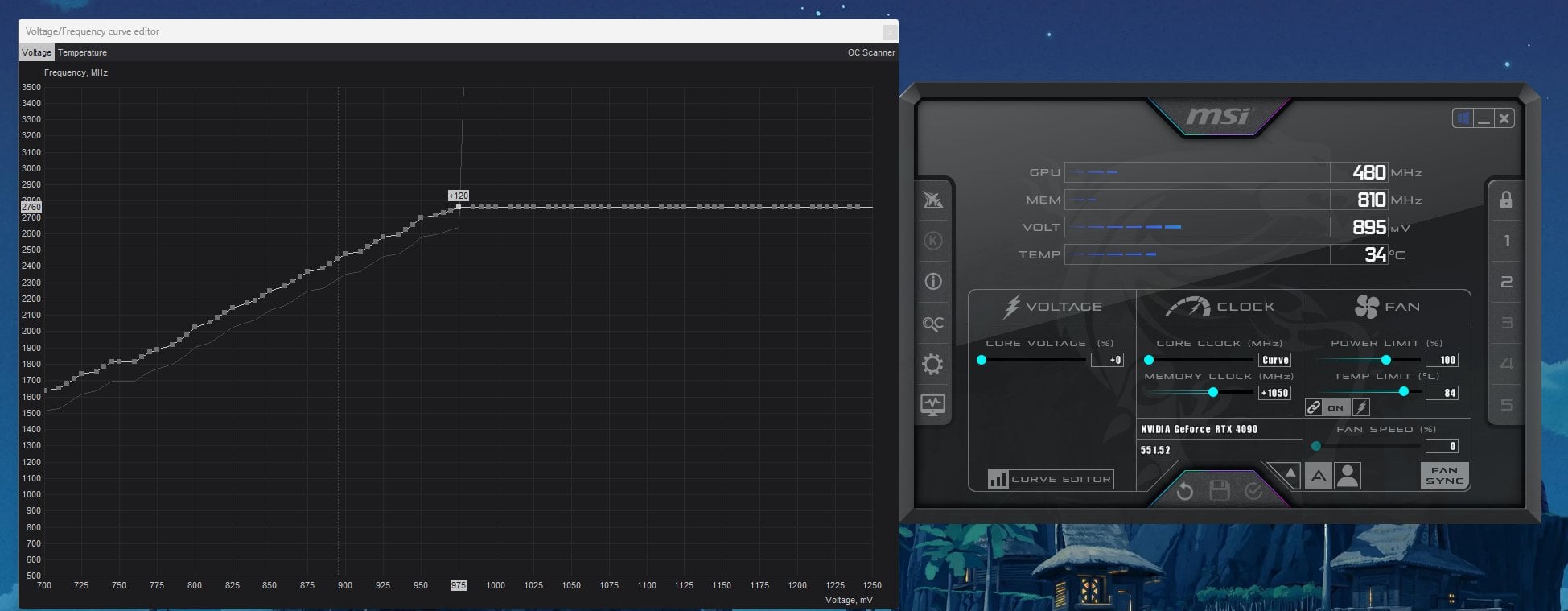The width and height of the screenshot is (1568, 611).
Task: Click the Clock panel speedometer icon
Action: tap(1187, 307)
